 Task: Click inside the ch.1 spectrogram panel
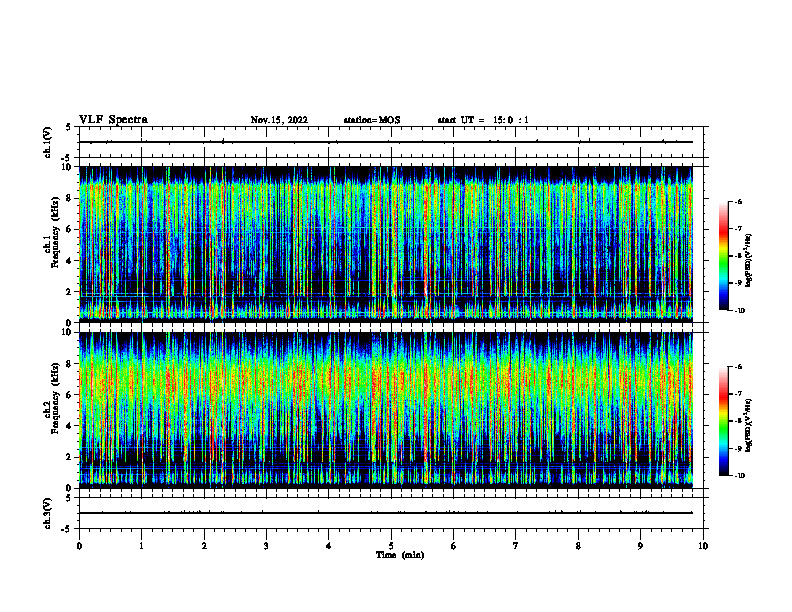(x=386, y=244)
